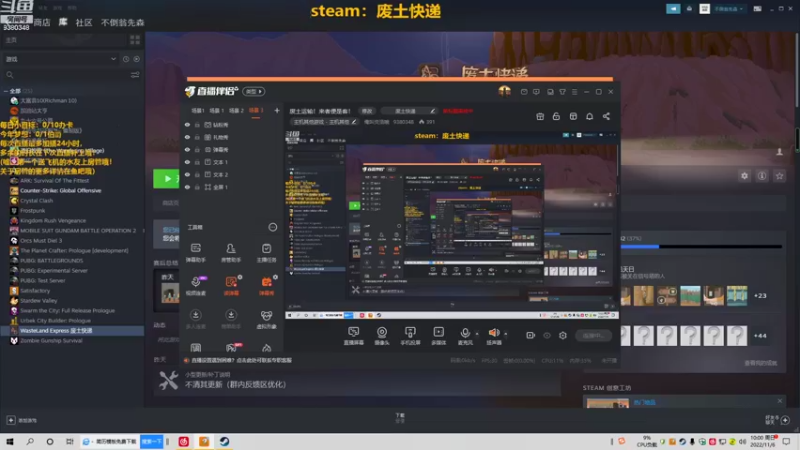Screen dimensions: 800x450
Task: Open the Windows Start menu
Action: pos(10,441)
